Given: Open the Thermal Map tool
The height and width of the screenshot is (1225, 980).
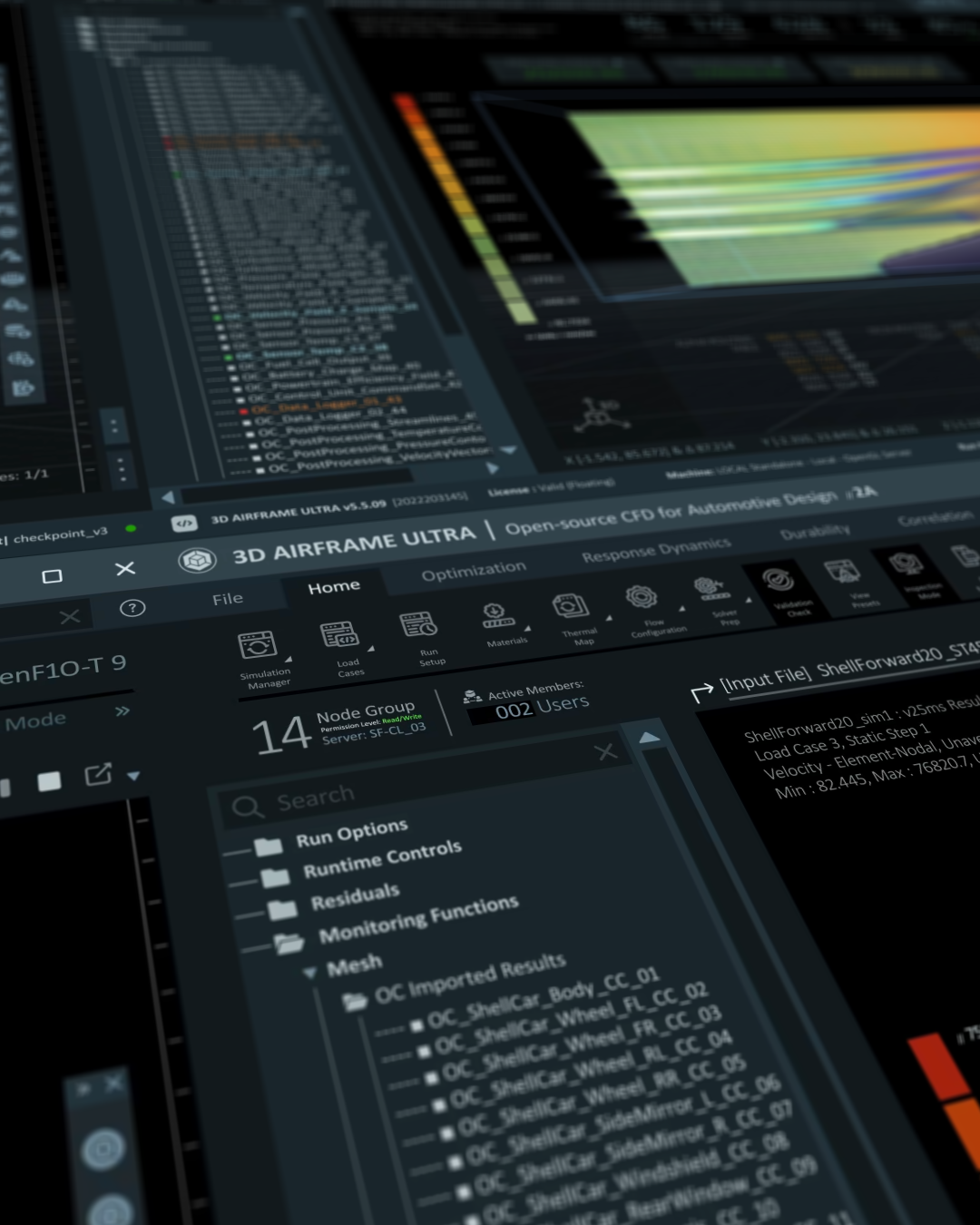Looking at the screenshot, I should pyautogui.click(x=571, y=605).
